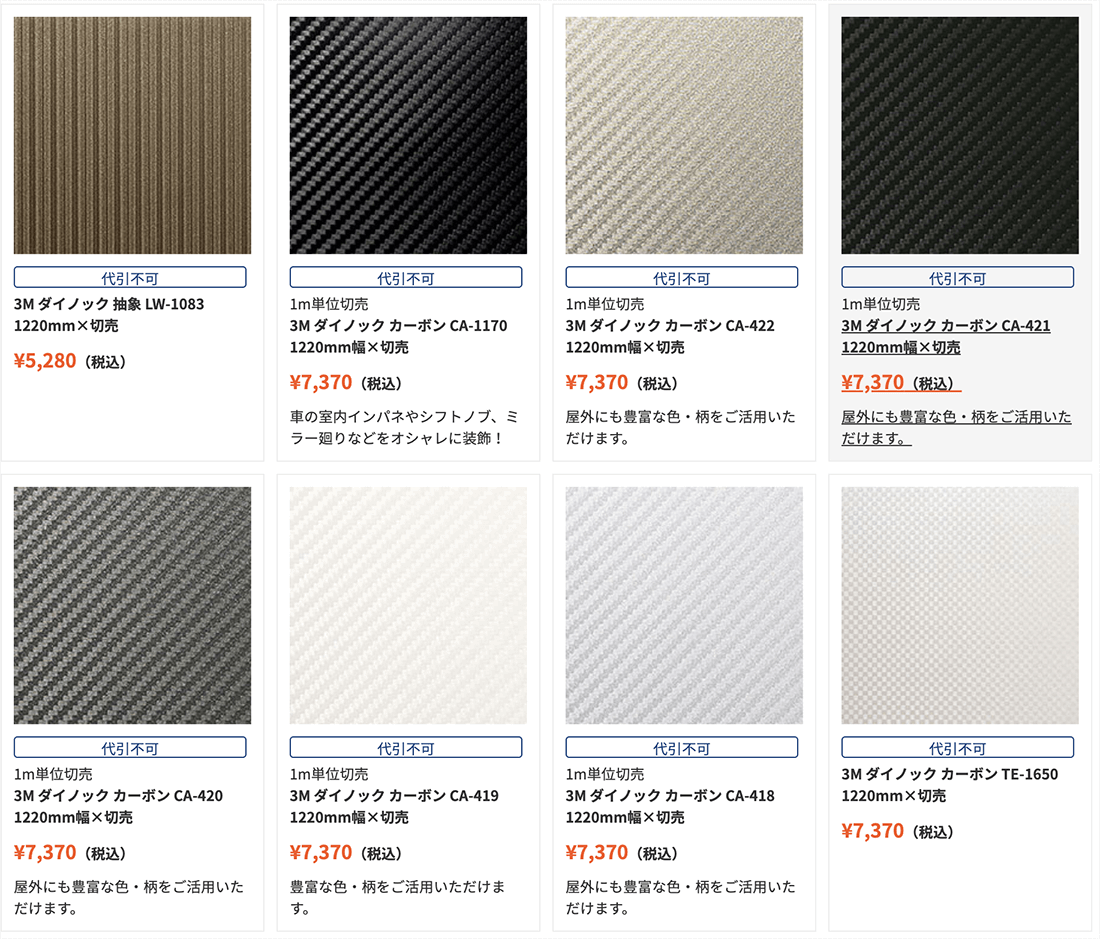Open the CA-1170 black carbon thumbnail image
Image resolution: width=1100 pixels, height=939 pixels.
(408, 135)
